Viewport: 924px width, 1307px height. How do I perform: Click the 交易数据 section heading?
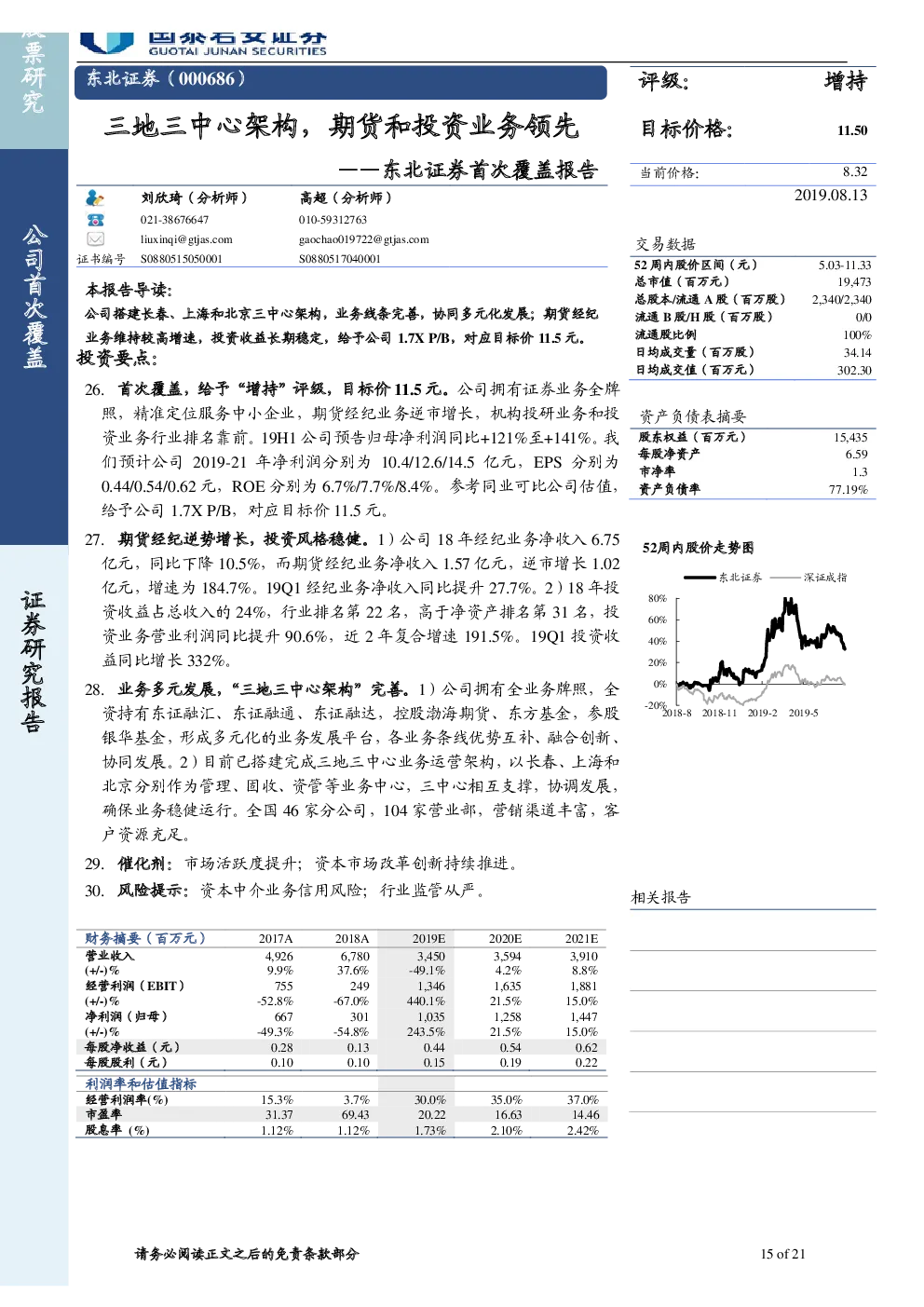click(665, 243)
